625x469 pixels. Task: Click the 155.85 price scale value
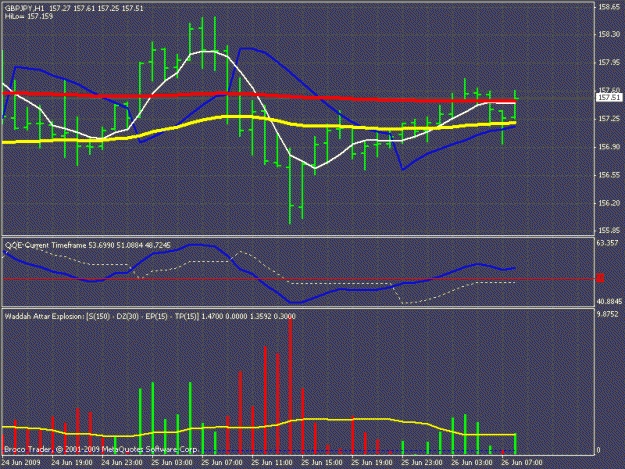[x=609, y=230]
